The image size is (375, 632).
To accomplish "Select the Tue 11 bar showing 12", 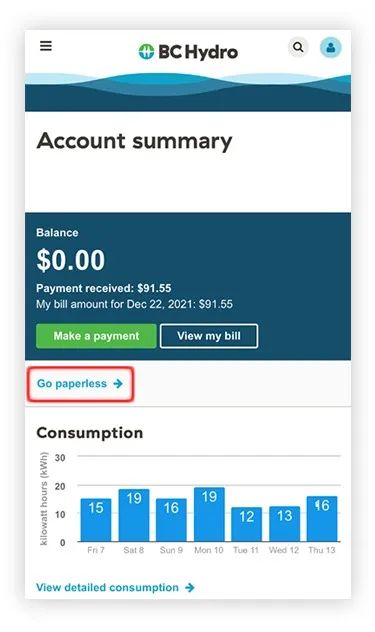I will coord(247,524).
